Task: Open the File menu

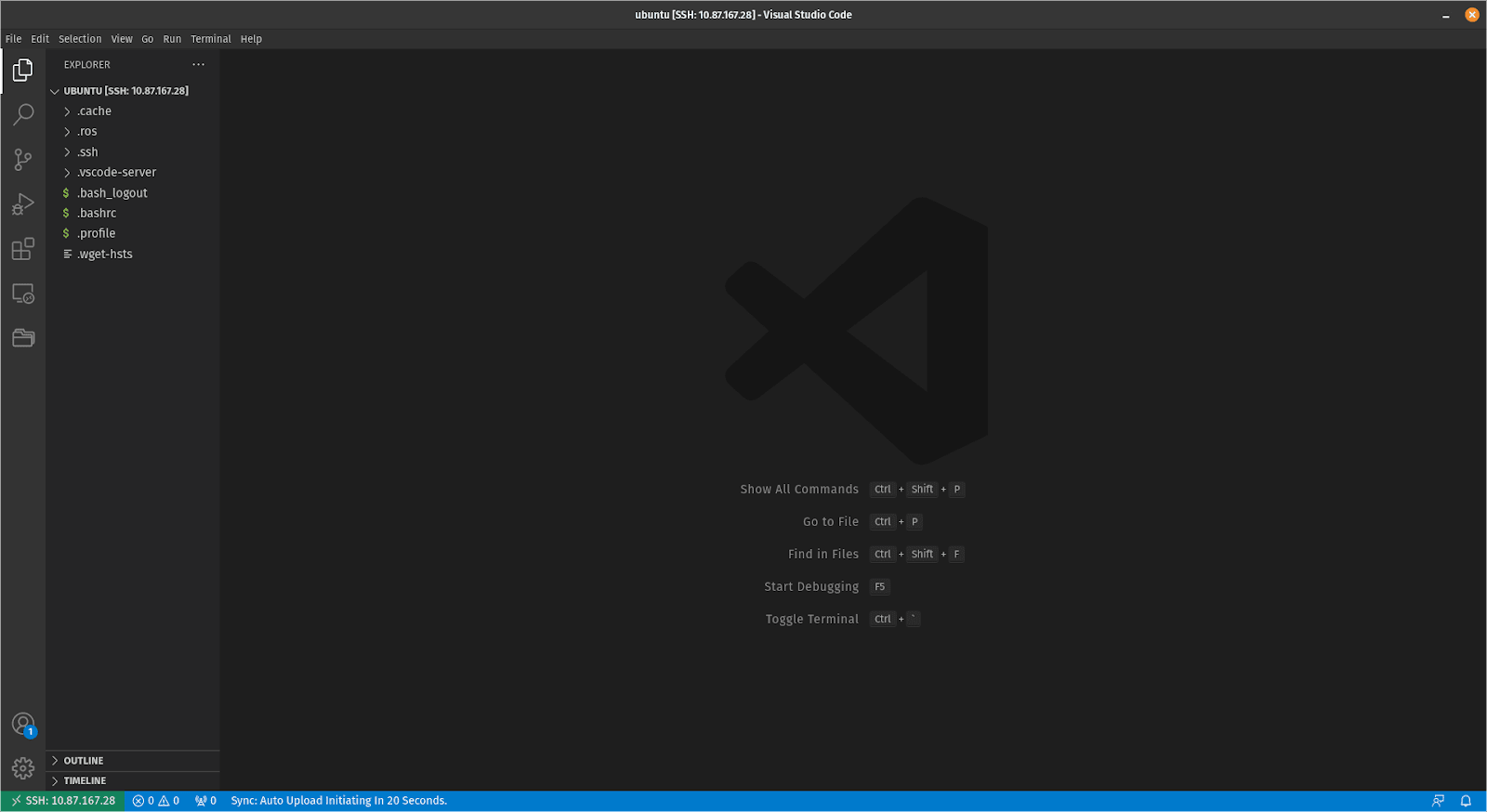Action: coord(13,39)
